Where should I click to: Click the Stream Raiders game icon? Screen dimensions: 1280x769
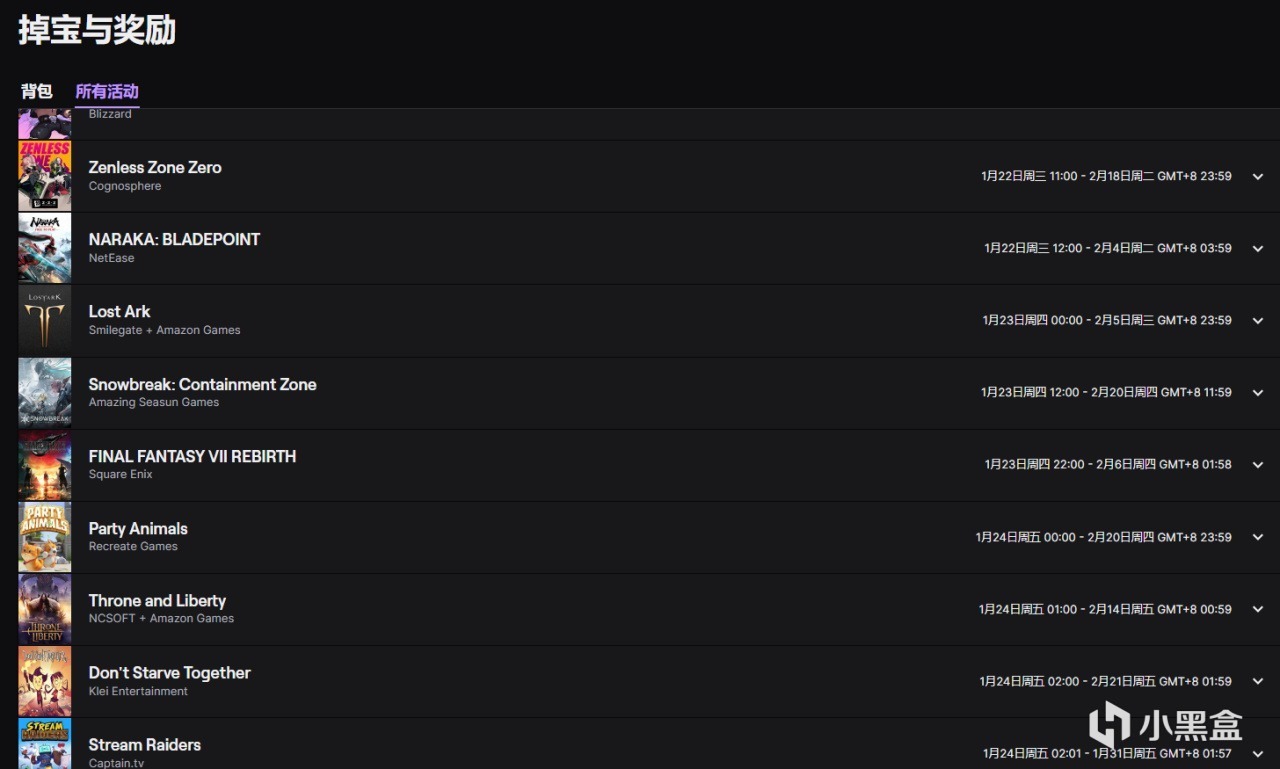(45, 744)
